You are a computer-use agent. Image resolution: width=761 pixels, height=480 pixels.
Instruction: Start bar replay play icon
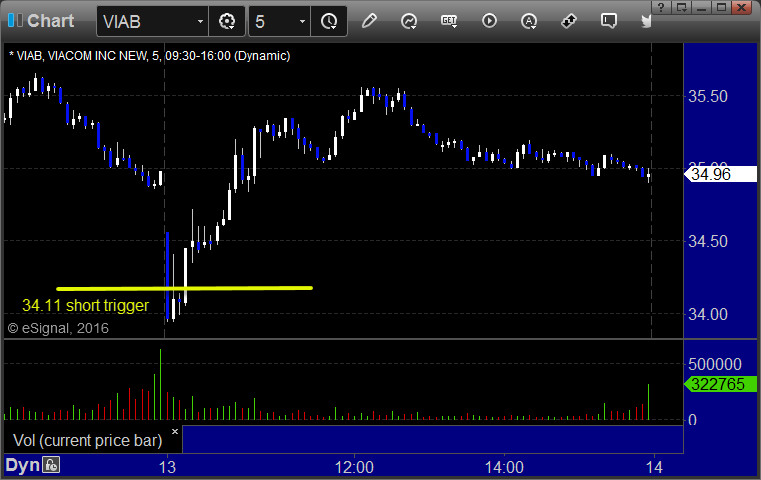pyautogui.click(x=489, y=21)
